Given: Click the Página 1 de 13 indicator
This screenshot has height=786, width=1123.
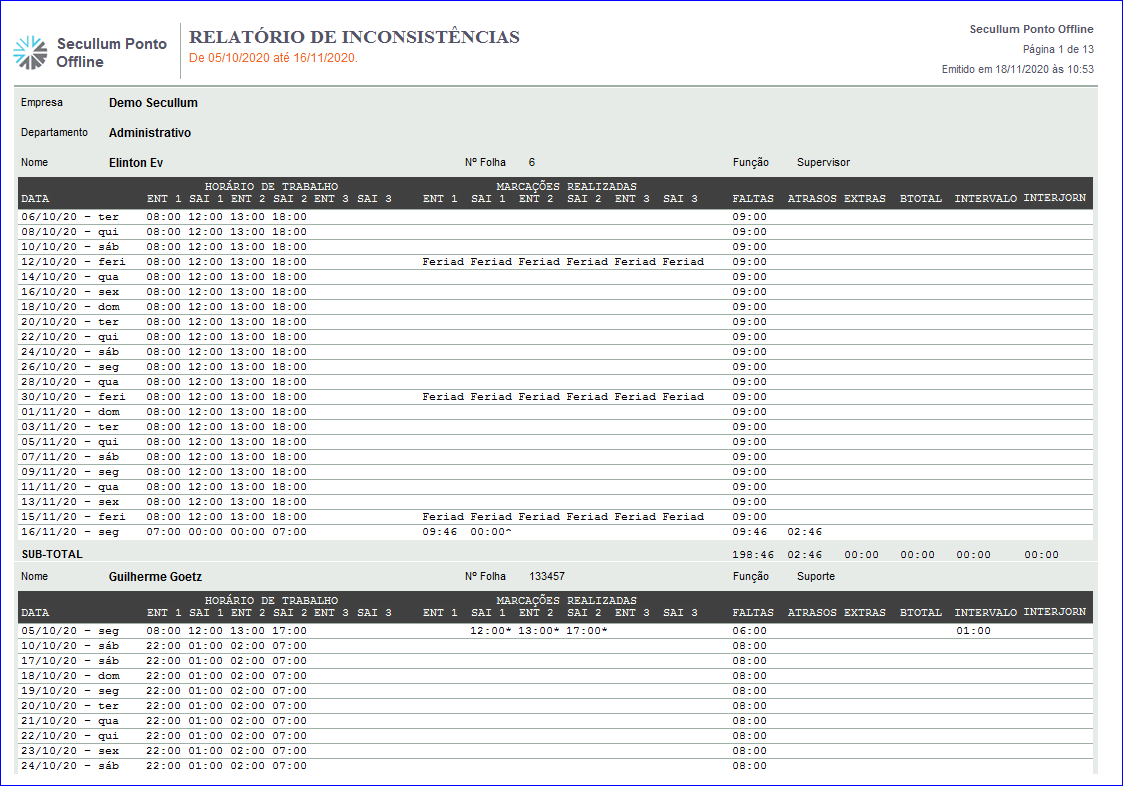Looking at the screenshot, I should pos(1057,49).
